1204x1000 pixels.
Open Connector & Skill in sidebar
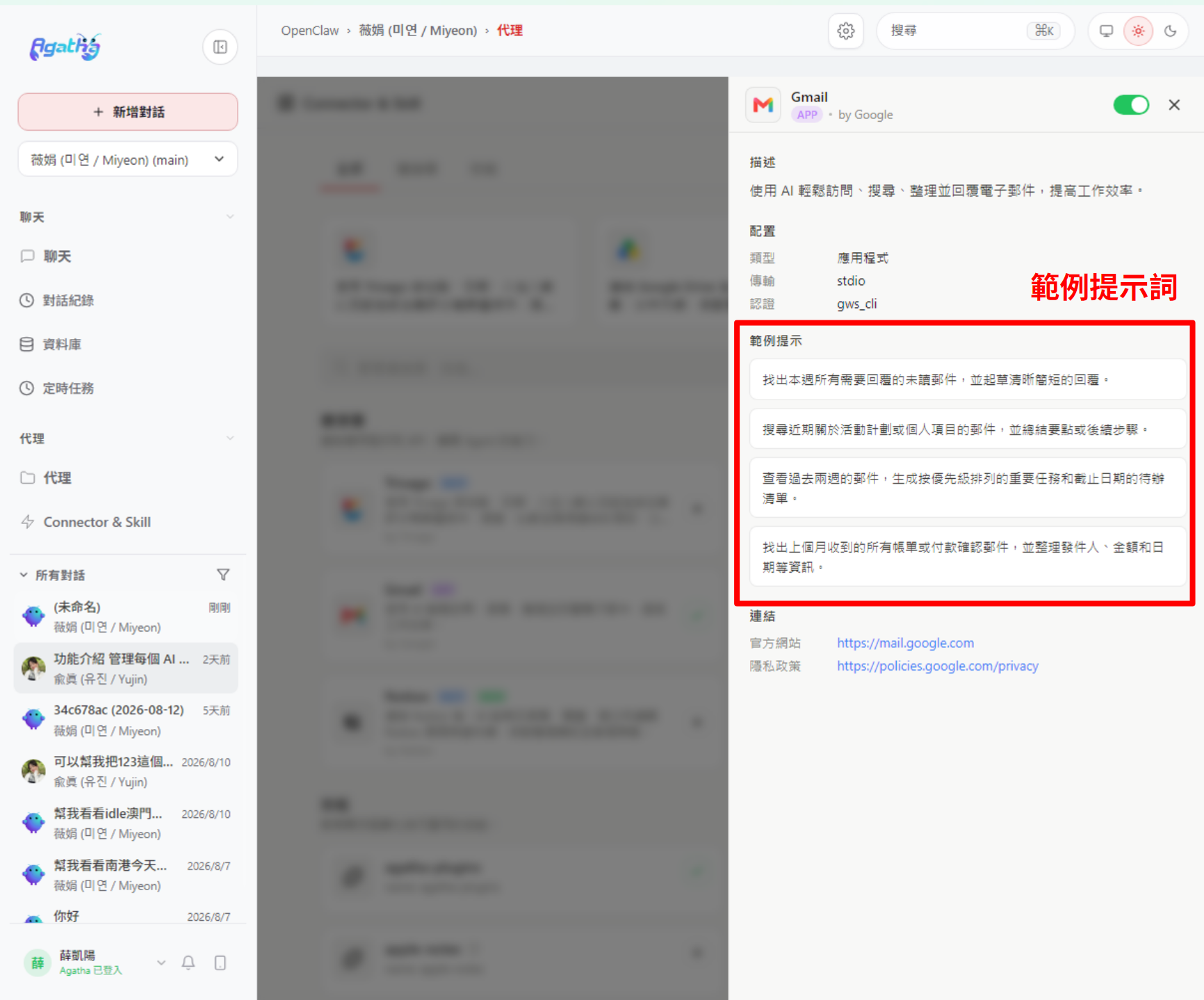128,522
